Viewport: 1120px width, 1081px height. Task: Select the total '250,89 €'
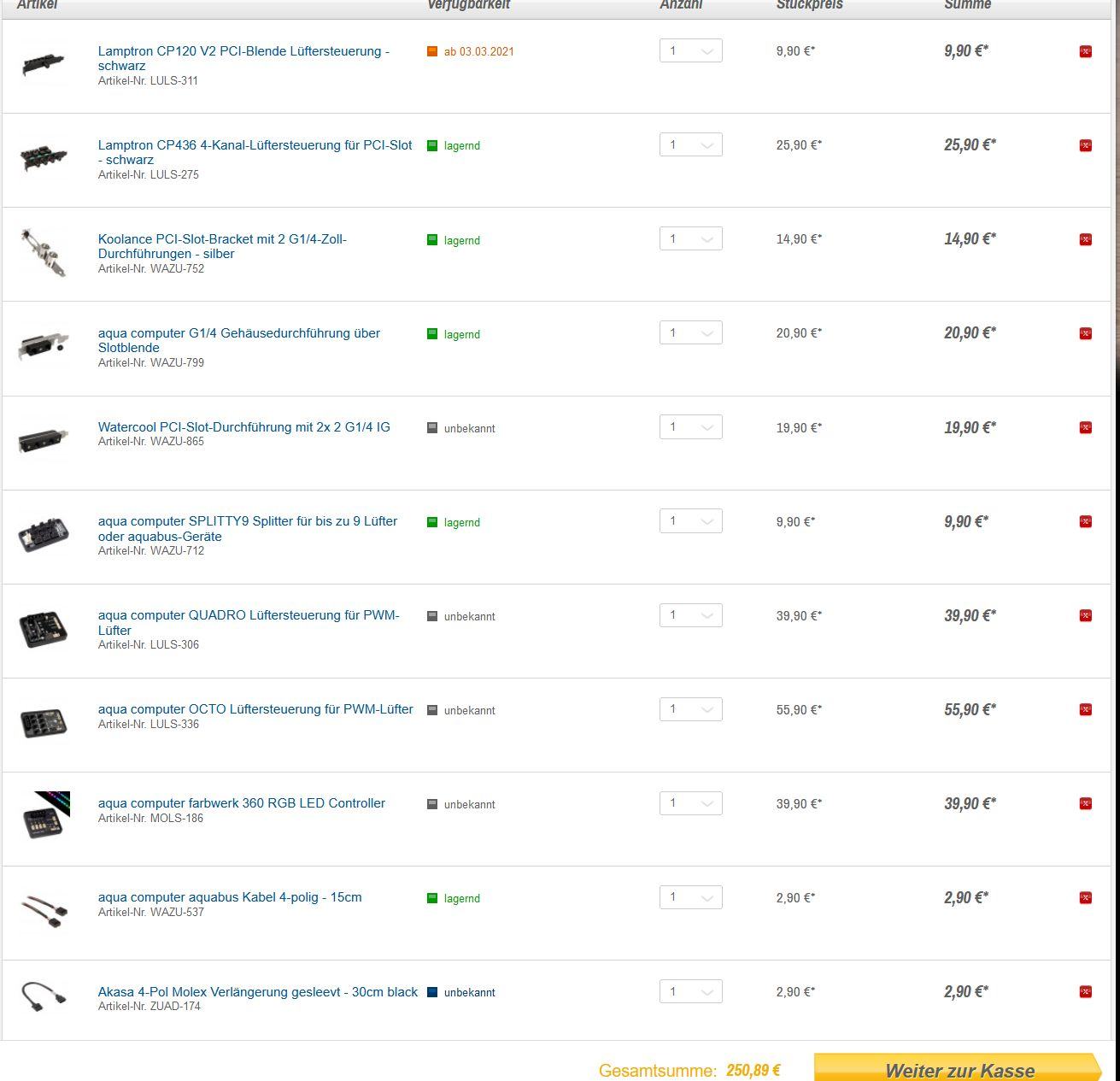(x=753, y=1070)
